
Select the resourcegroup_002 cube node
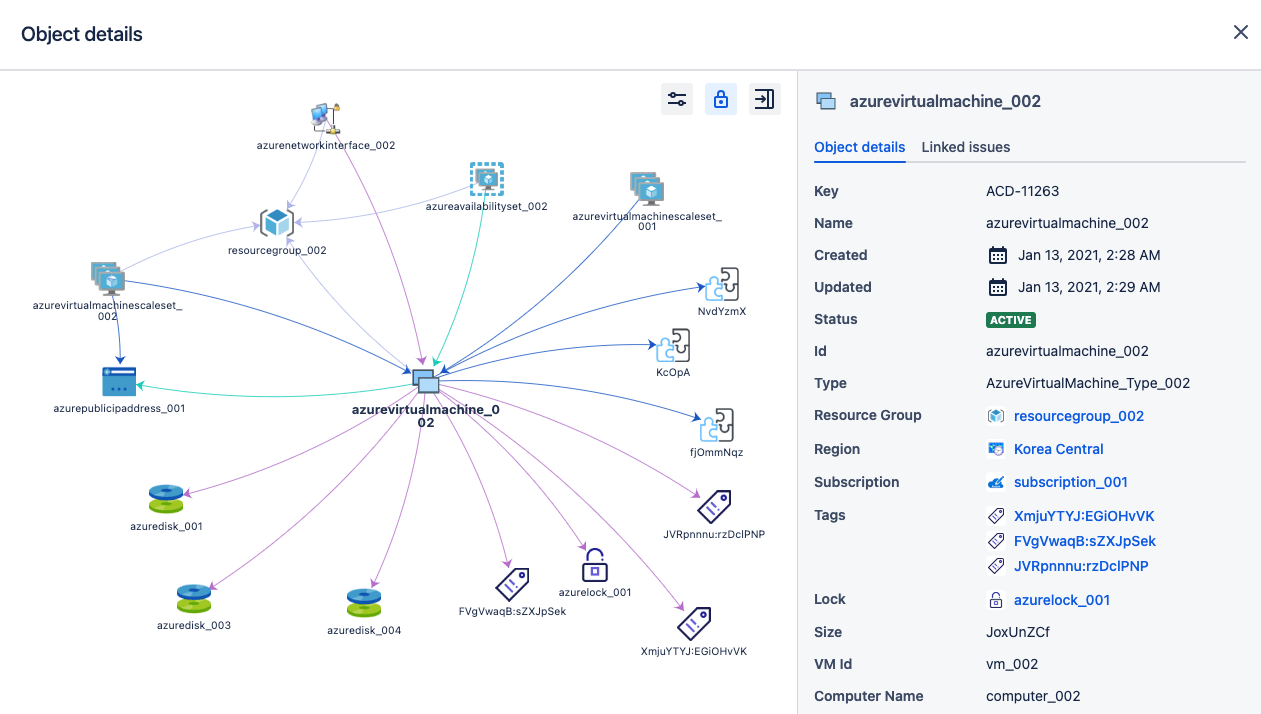(x=276, y=223)
